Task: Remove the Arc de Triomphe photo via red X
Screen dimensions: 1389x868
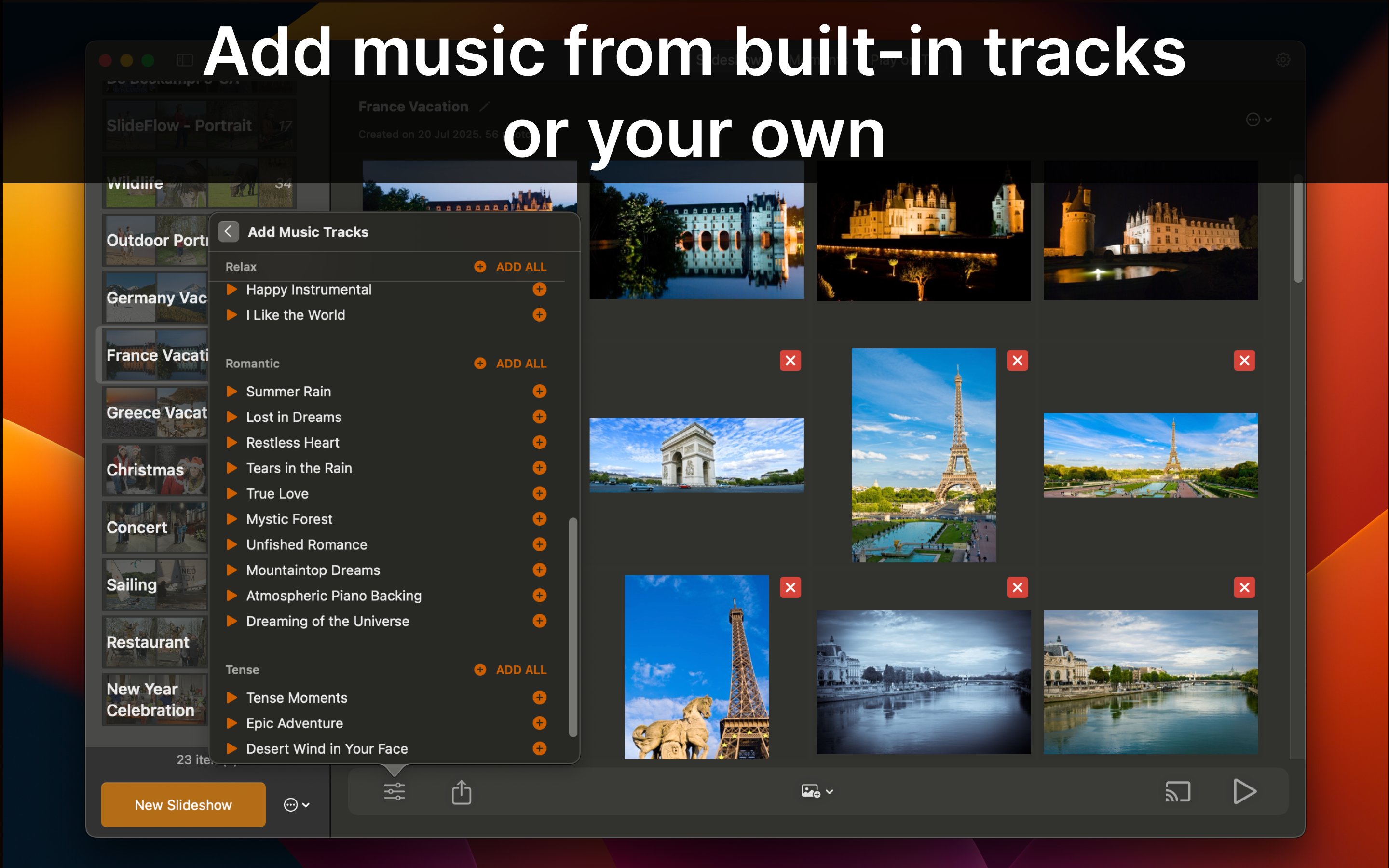Action: [x=790, y=360]
